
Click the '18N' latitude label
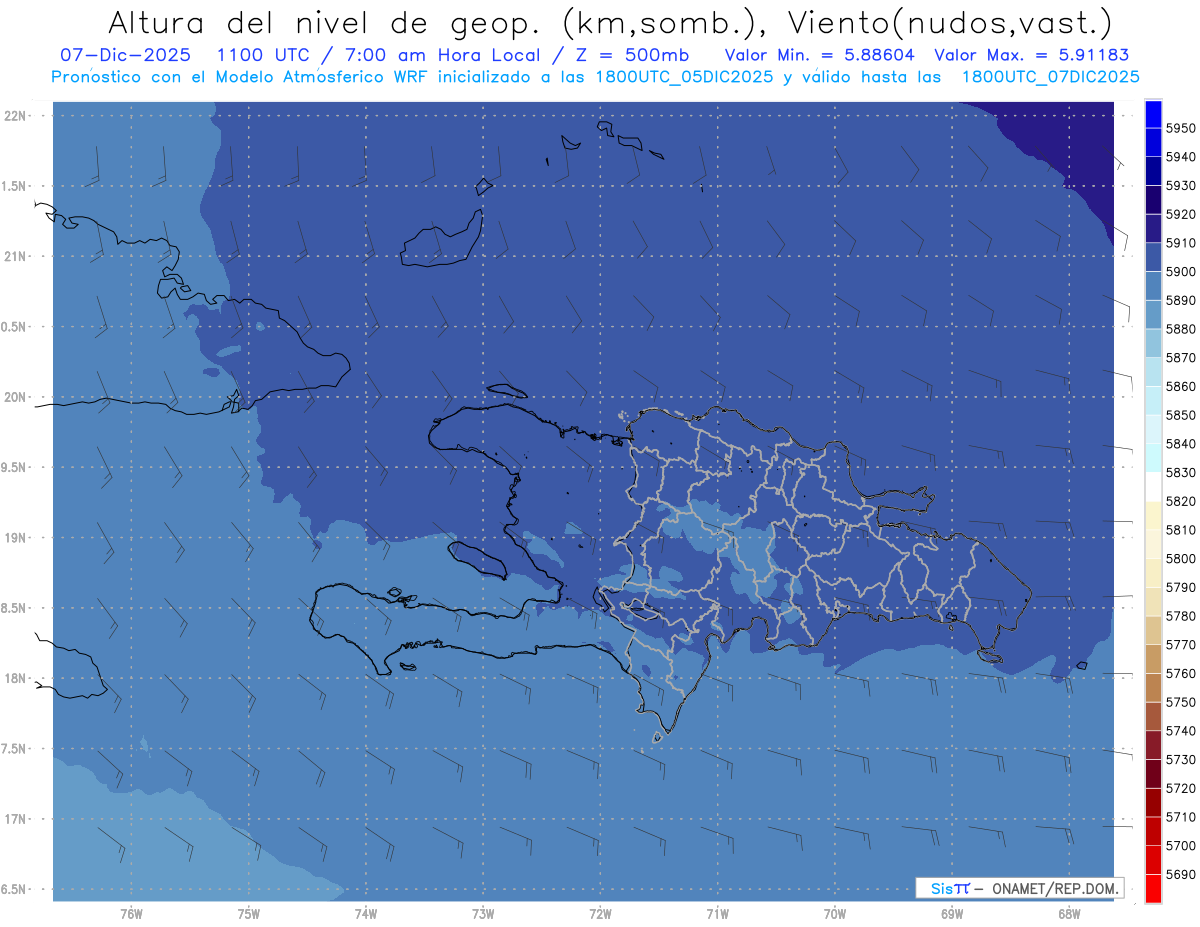(16, 679)
